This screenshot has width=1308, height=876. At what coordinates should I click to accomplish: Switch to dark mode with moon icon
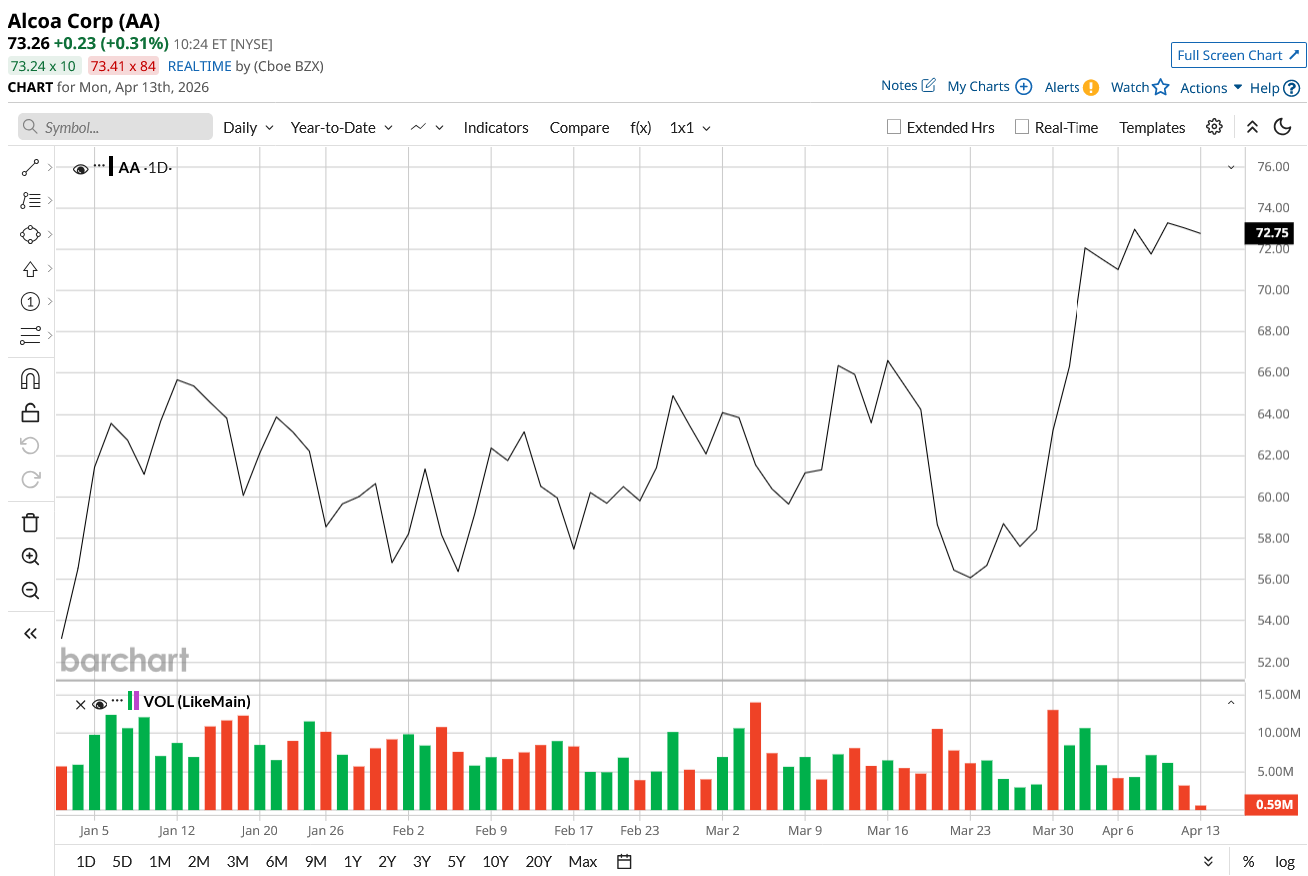click(1283, 127)
